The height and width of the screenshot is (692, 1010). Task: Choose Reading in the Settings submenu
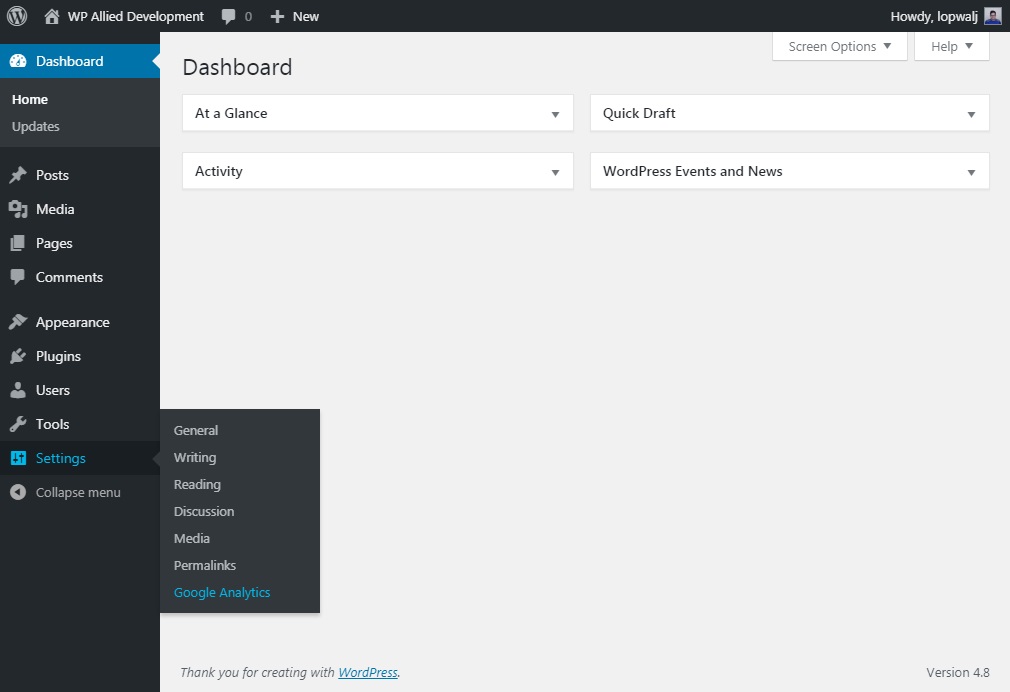coord(197,485)
